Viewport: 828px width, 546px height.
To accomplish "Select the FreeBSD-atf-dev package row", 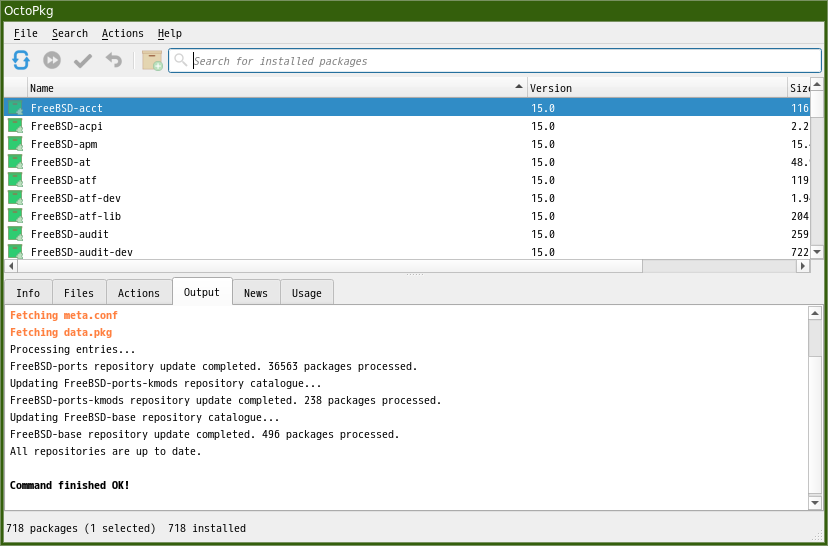I will 407,197.
